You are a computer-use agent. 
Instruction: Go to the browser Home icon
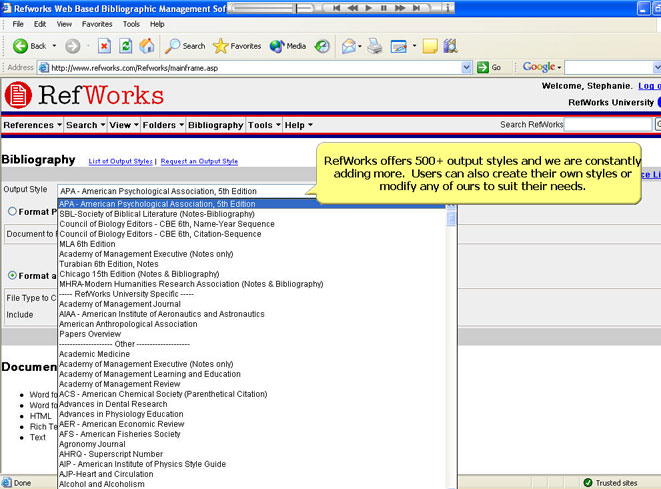pyautogui.click(x=147, y=46)
